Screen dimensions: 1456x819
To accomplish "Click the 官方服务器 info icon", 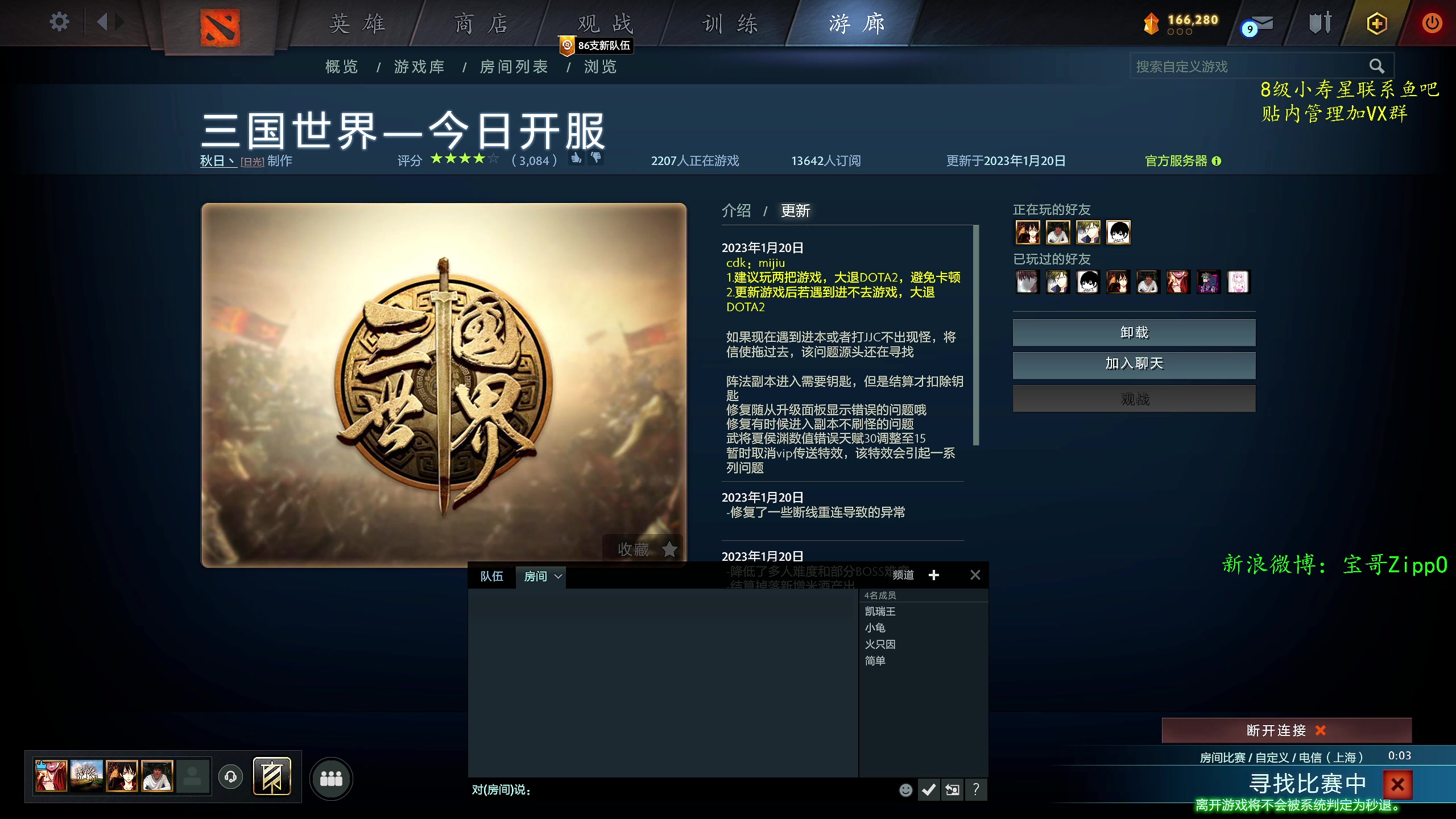I will coord(1217,161).
